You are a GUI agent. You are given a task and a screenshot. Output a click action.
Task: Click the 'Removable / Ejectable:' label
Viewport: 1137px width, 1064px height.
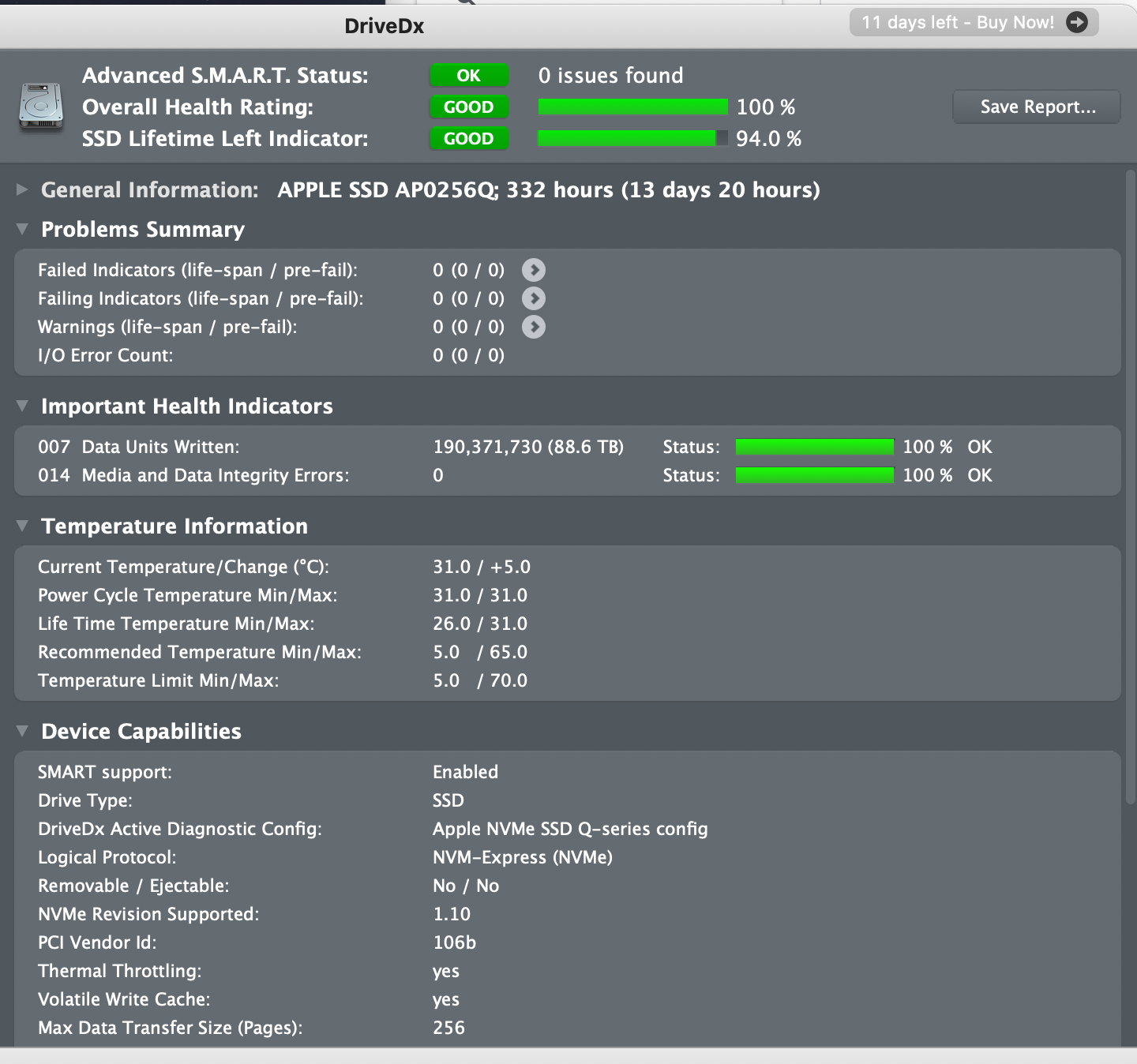[133, 886]
